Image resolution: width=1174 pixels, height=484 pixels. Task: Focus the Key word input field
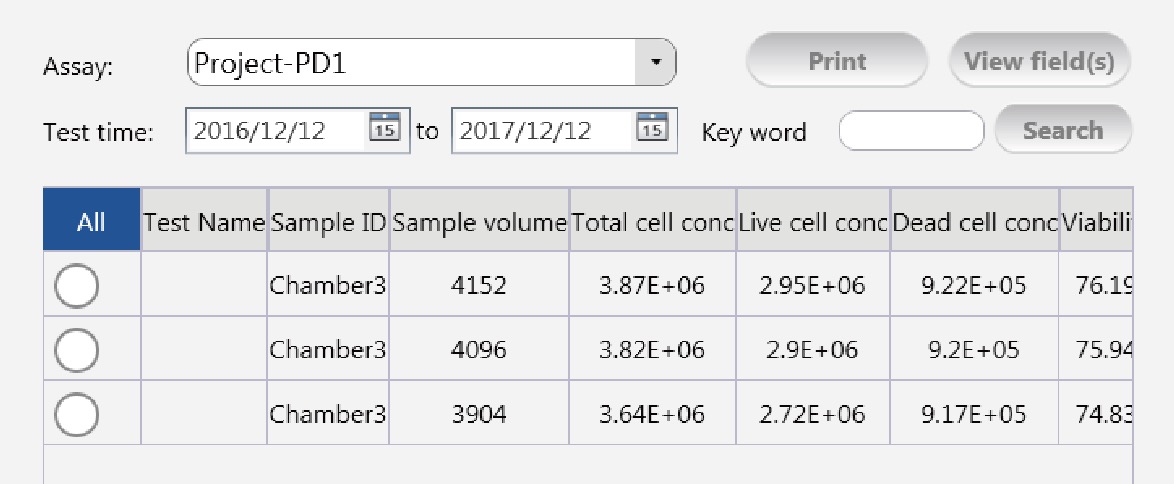[x=912, y=131]
